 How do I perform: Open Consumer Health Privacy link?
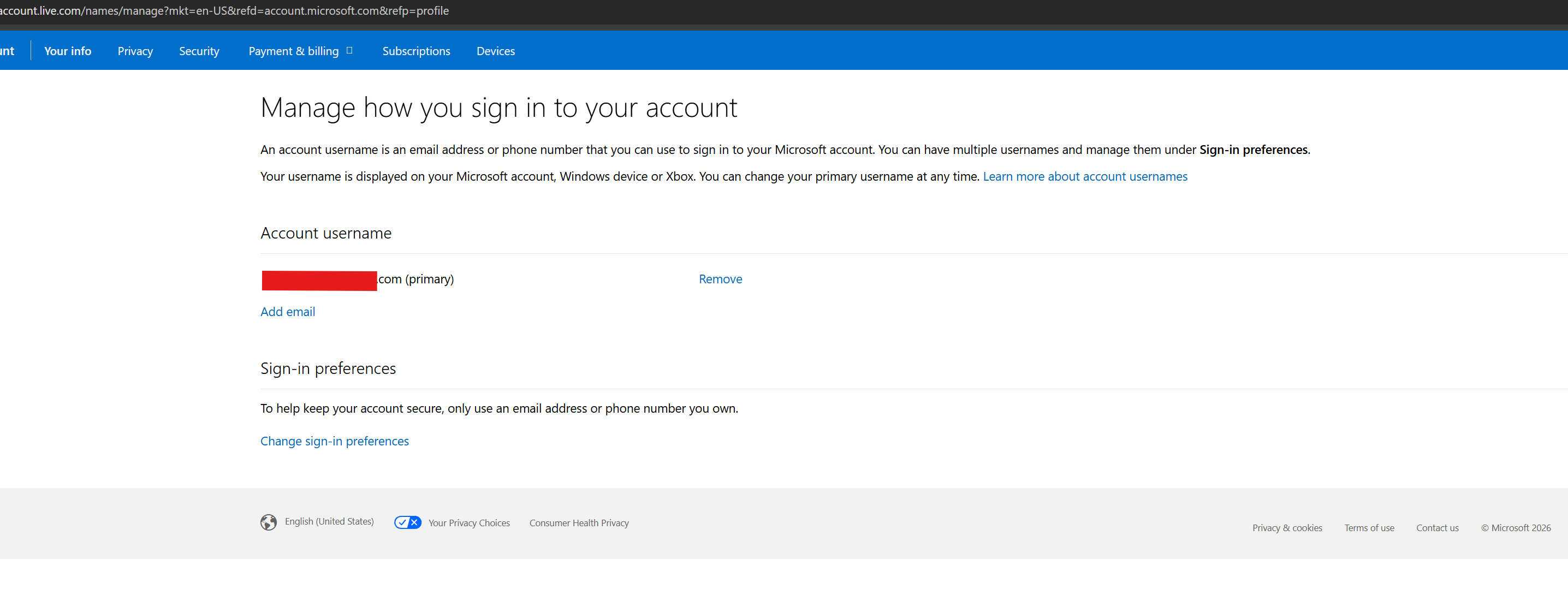579,522
